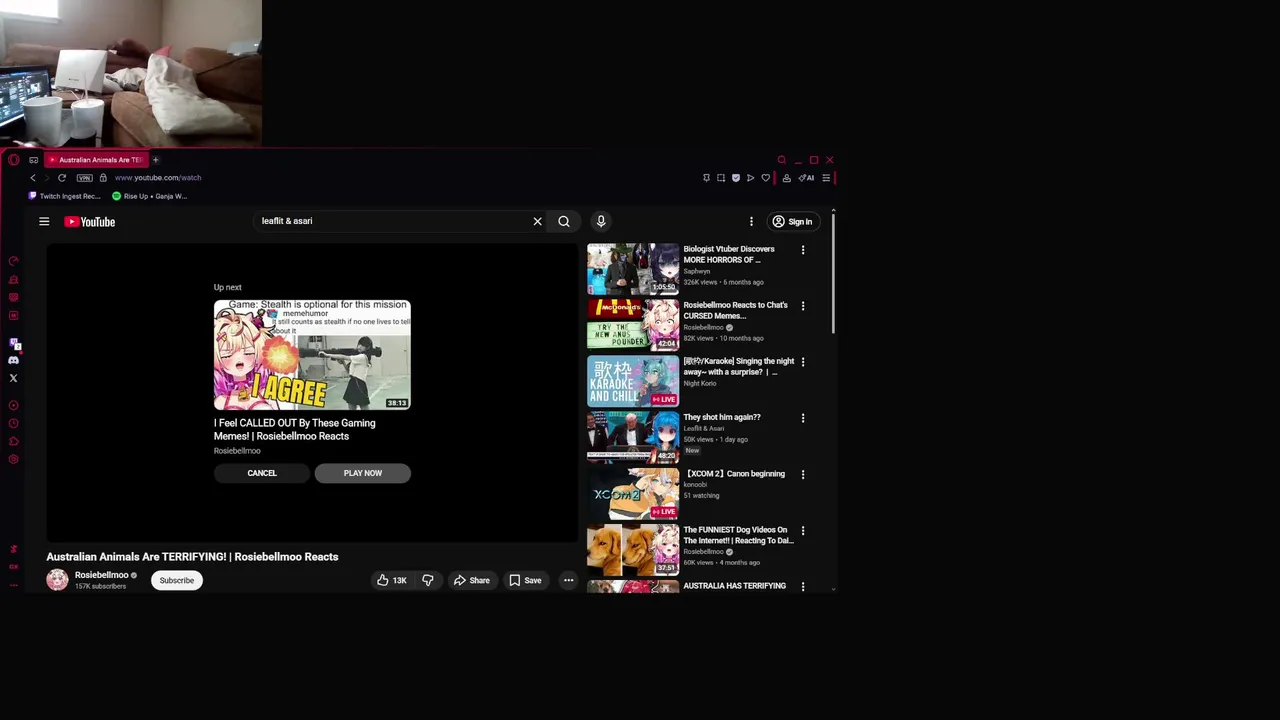1280x720 pixels.
Task: Open the player send icon in toolbar
Action: click(x=751, y=178)
